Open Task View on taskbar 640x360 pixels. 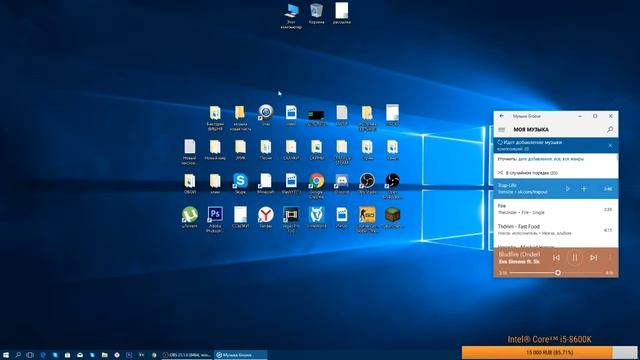tap(30, 355)
